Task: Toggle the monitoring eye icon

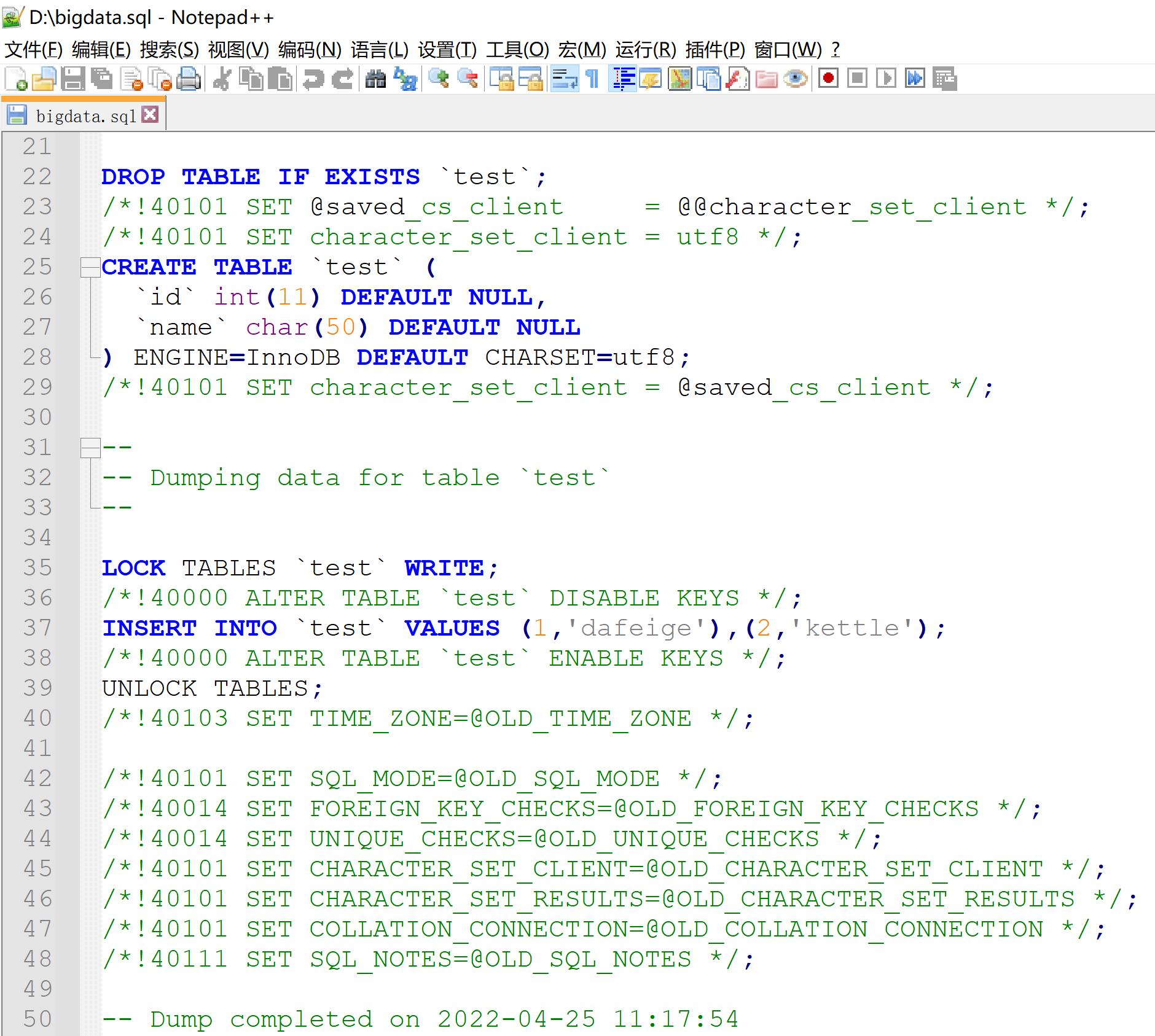Action: [796, 79]
